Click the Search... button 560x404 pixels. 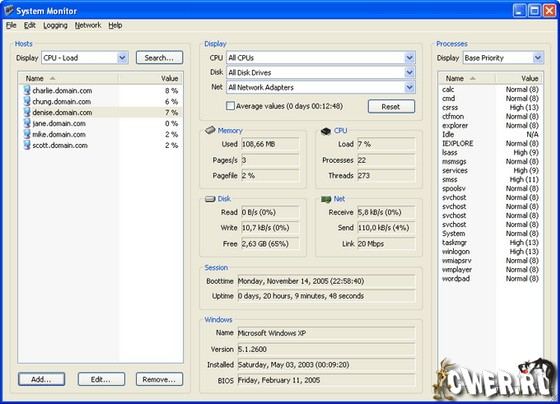tap(159, 58)
